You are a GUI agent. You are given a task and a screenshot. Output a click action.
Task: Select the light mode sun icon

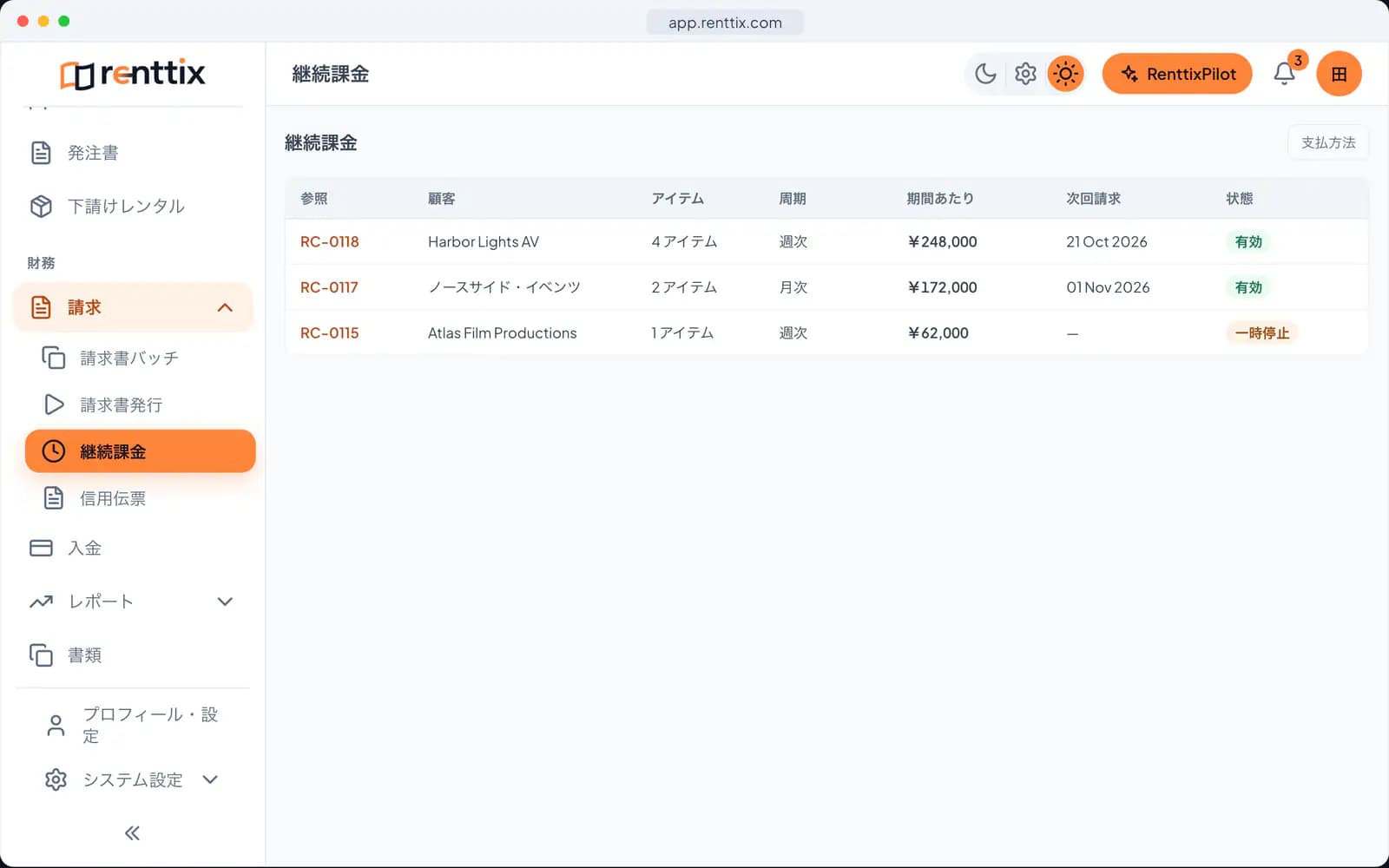point(1065,74)
